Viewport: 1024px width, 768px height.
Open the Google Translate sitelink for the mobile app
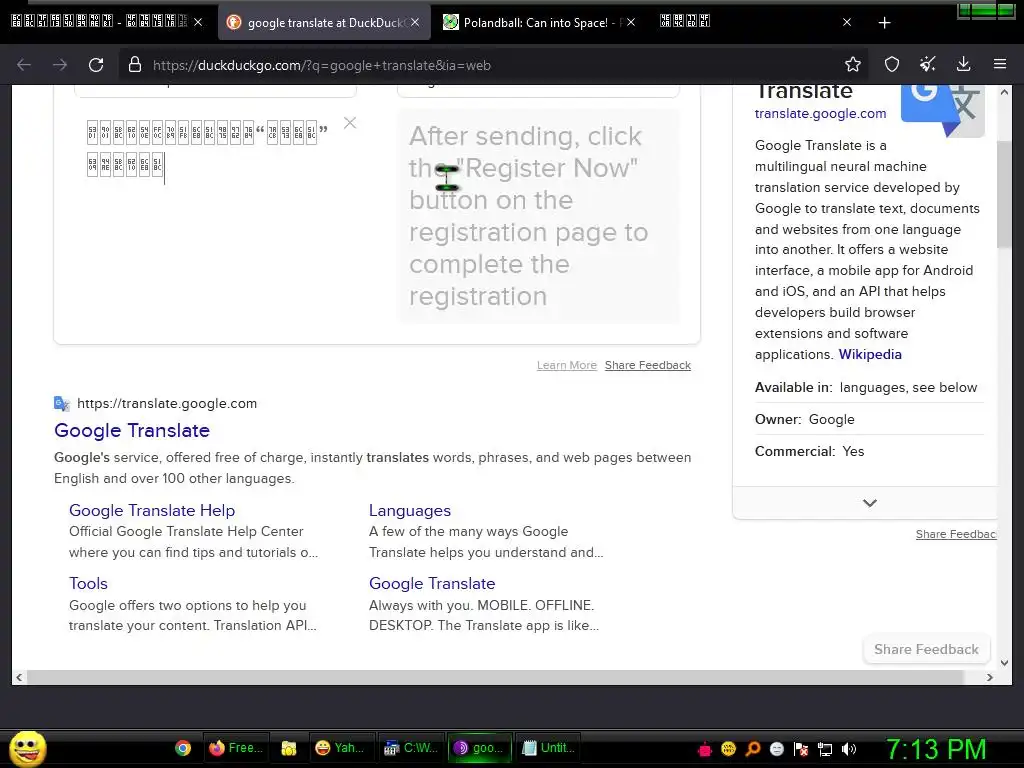coord(432,583)
